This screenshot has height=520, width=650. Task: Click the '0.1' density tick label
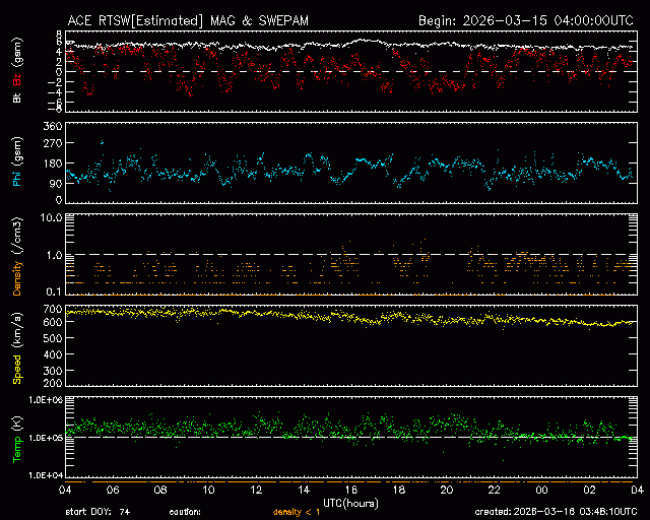click(x=54, y=292)
